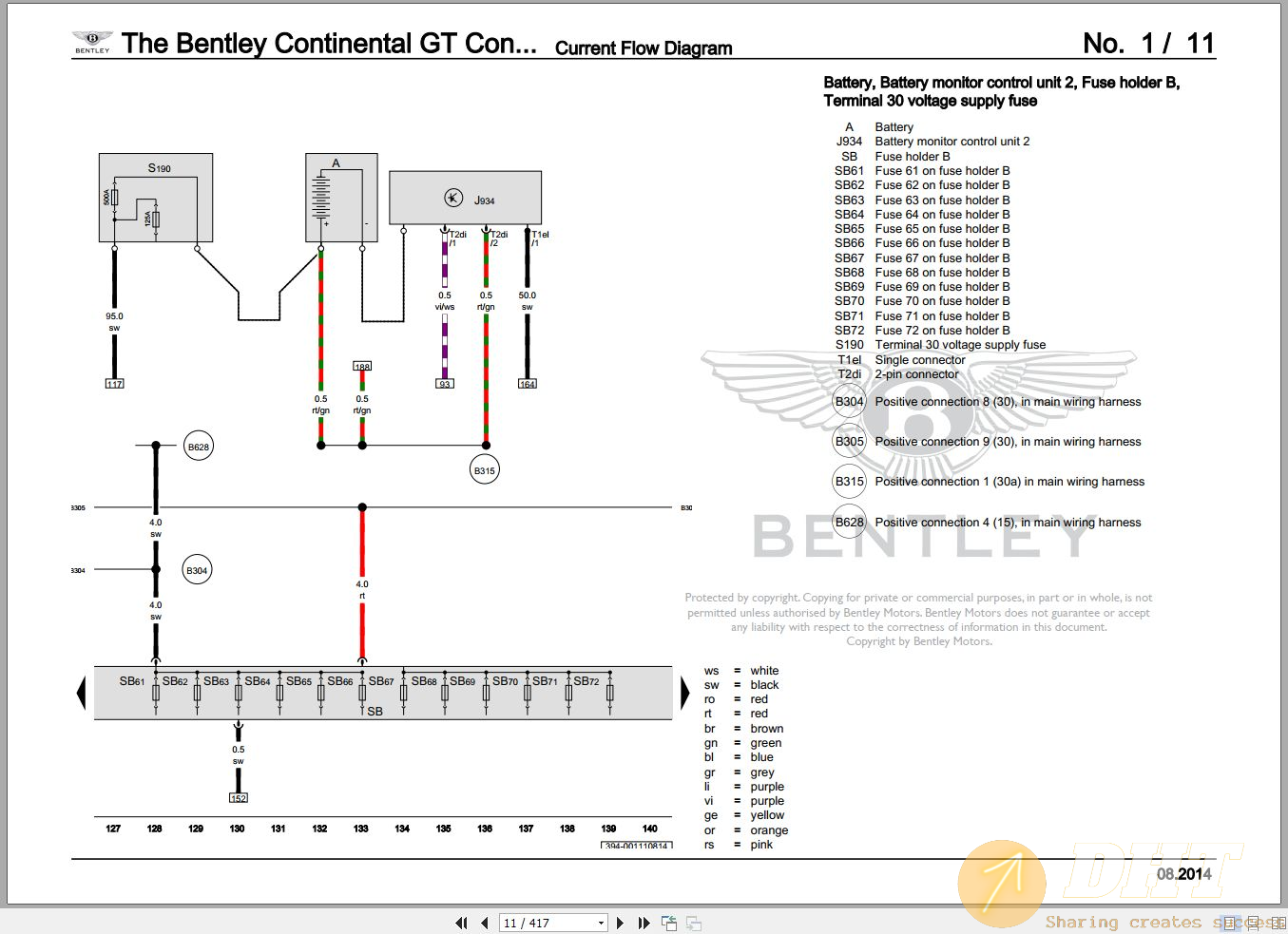The height and width of the screenshot is (934, 1288).
Task: Return to the previous view
Action: (x=669, y=923)
